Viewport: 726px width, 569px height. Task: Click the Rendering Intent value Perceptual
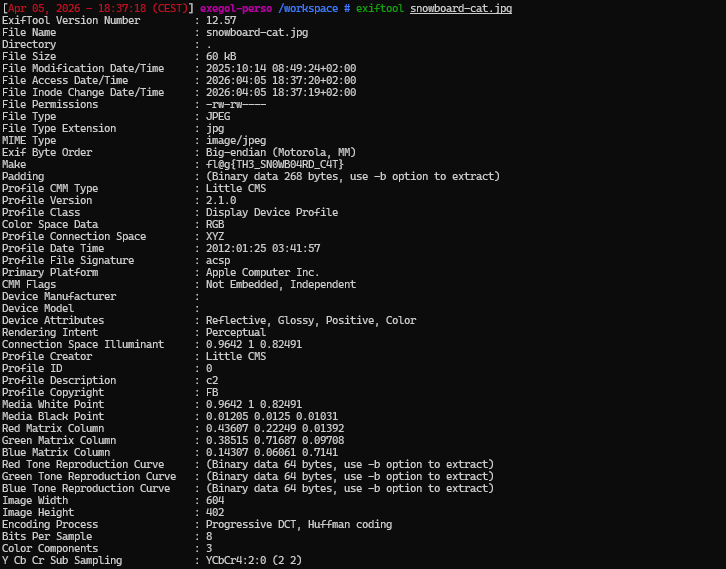point(236,332)
